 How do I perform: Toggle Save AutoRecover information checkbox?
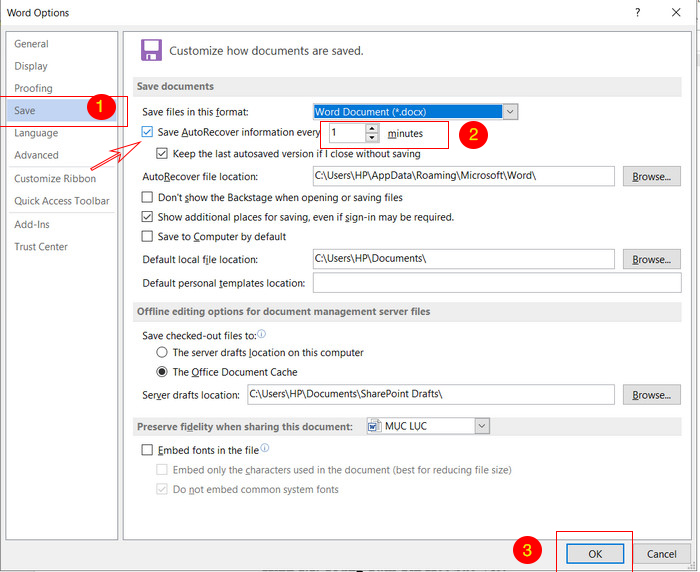click(x=147, y=132)
